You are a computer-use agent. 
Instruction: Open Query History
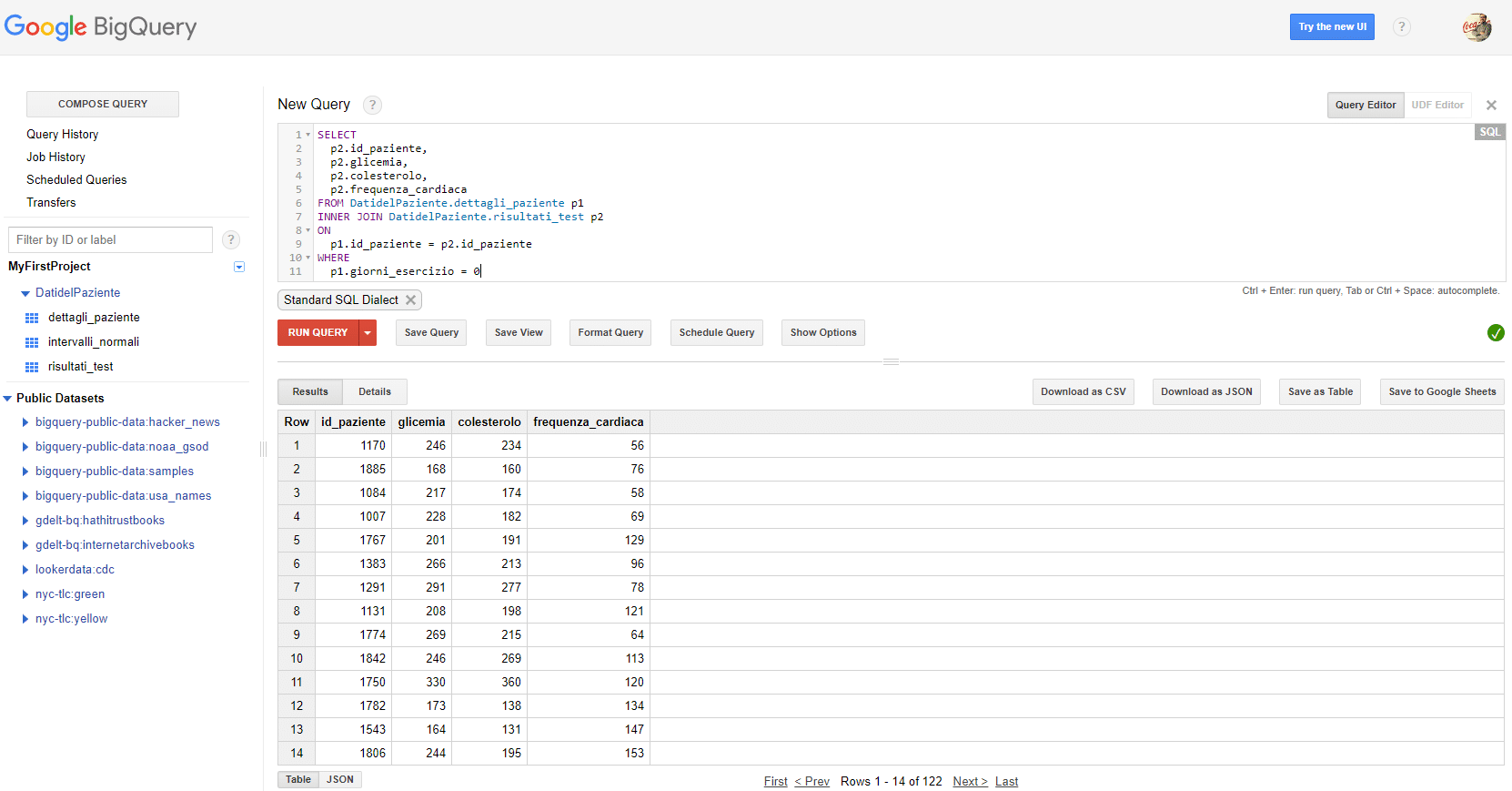63,134
